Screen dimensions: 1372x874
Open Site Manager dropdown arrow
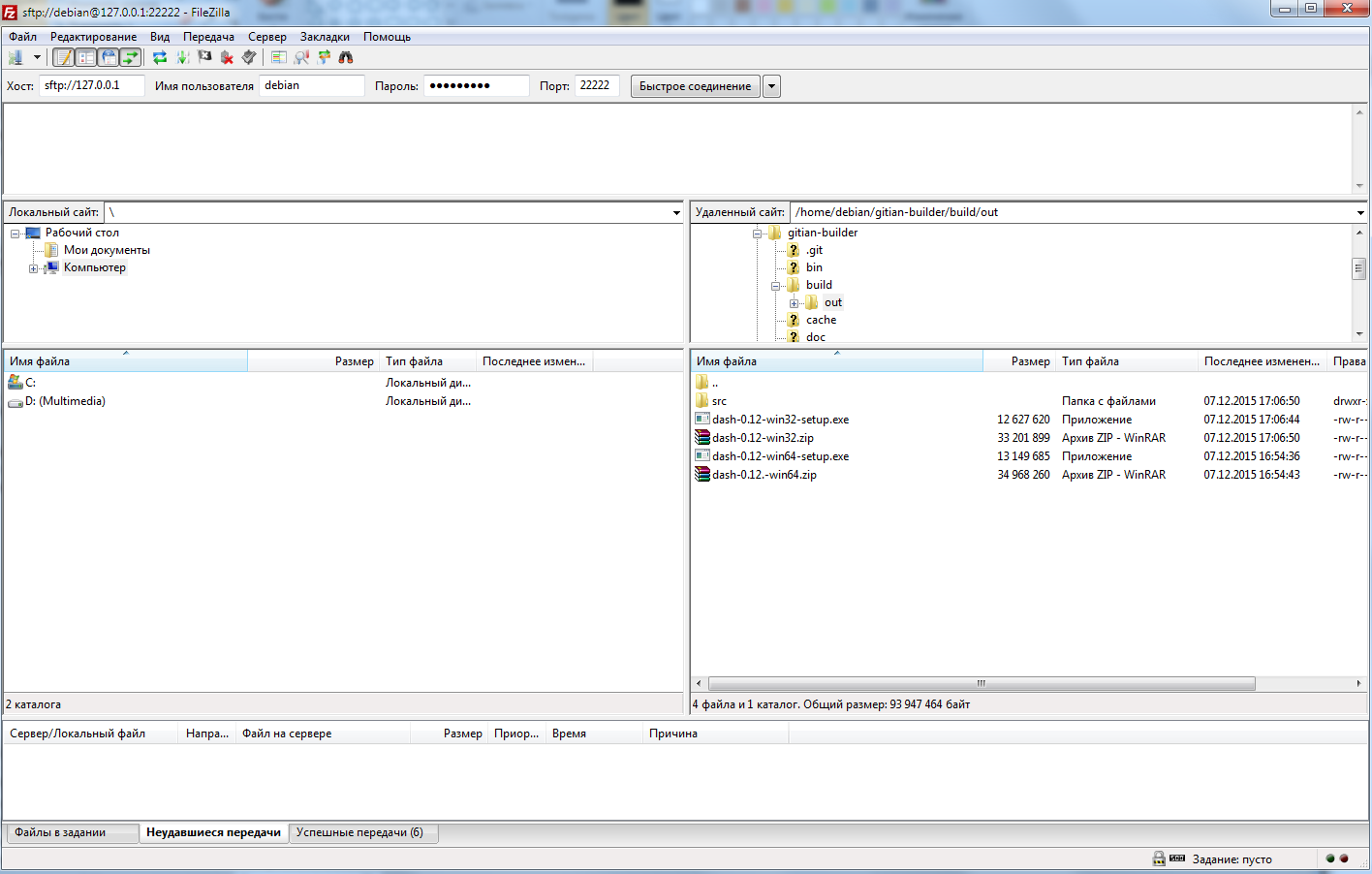37,57
